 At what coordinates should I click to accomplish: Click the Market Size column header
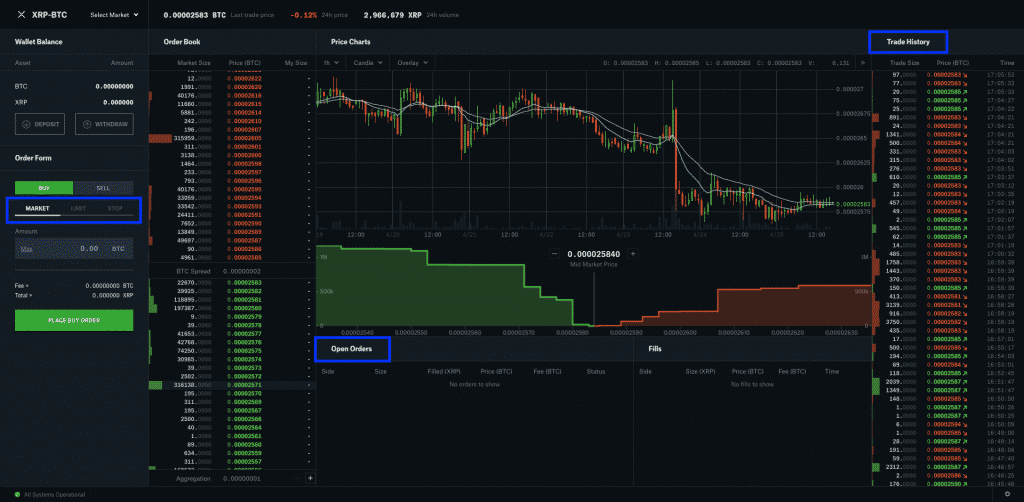[194, 63]
